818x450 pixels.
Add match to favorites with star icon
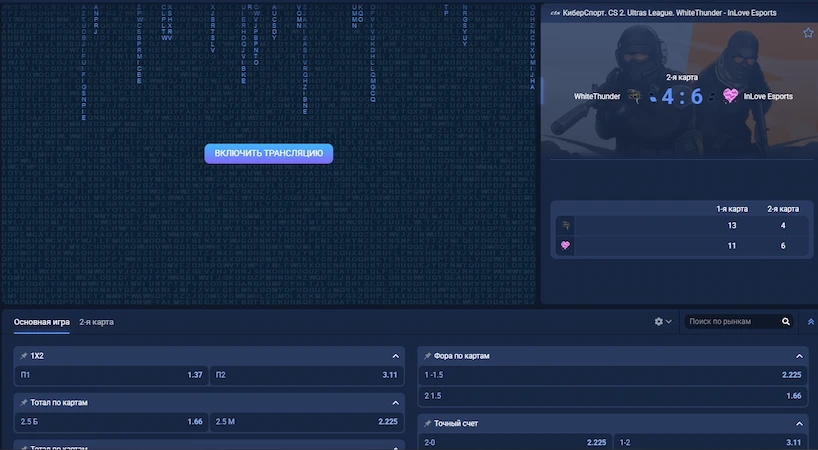pyautogui.click(x=808, y=33)
